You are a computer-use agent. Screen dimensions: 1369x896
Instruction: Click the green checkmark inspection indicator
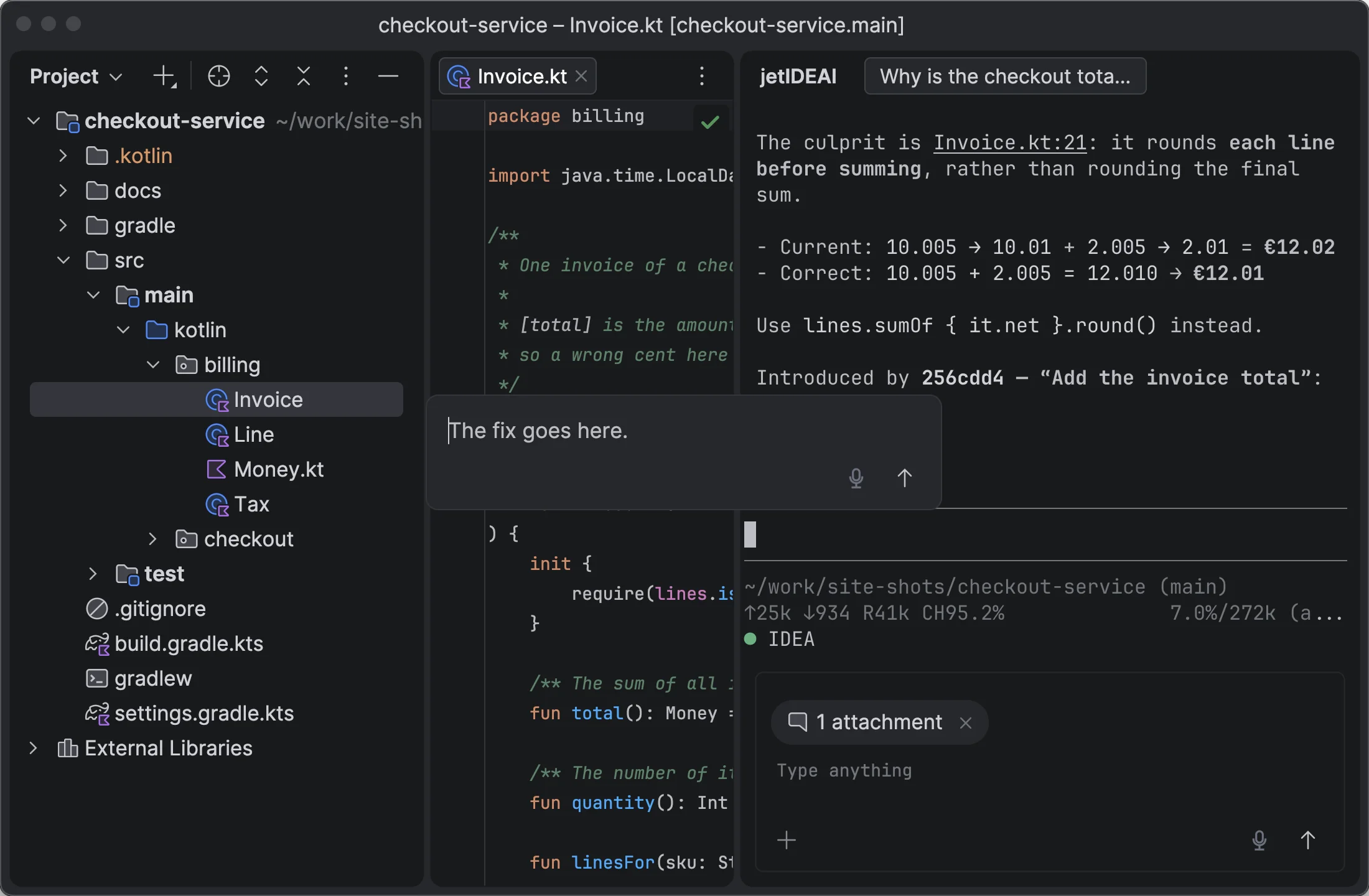coord(710,122)
